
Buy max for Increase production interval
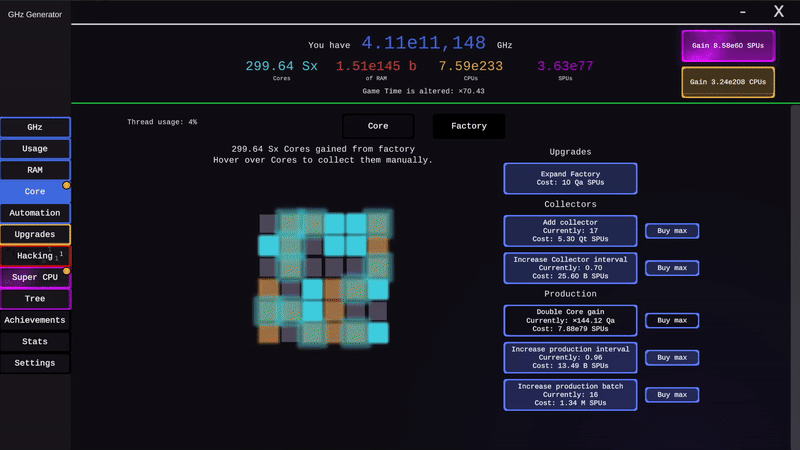pyautogui.click(x=672, y=358)
